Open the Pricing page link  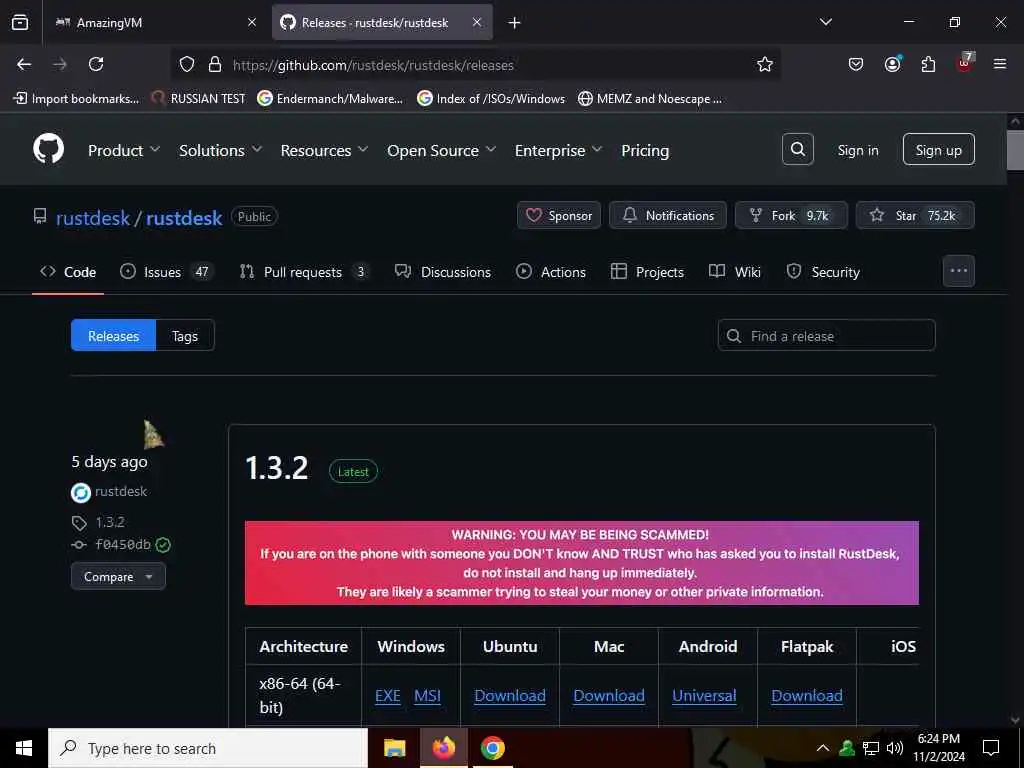pos(645,150)
